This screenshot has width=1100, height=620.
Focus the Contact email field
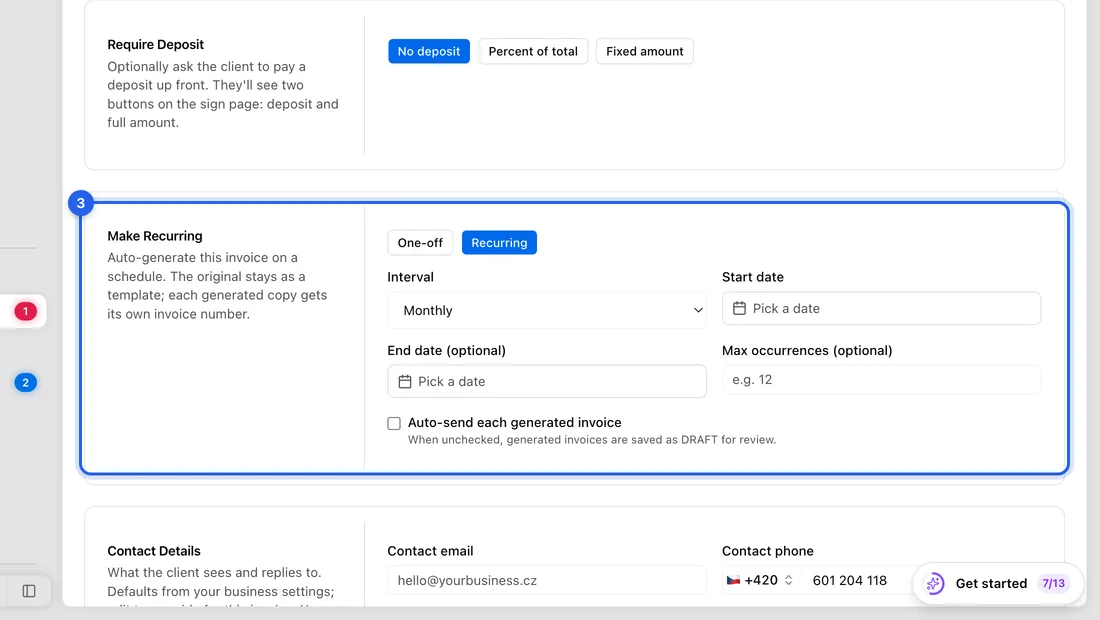[x=547, y=581]
